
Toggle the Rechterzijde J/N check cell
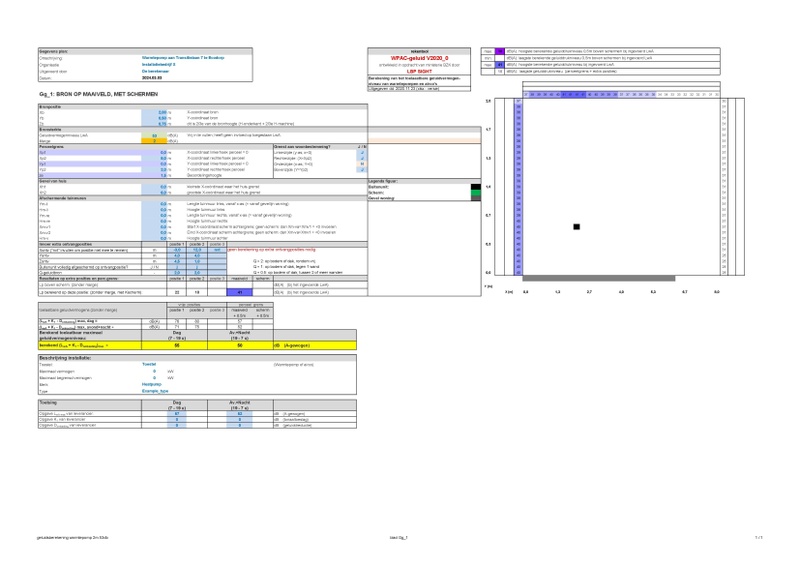pyautogui.click(x=362, y=158)
